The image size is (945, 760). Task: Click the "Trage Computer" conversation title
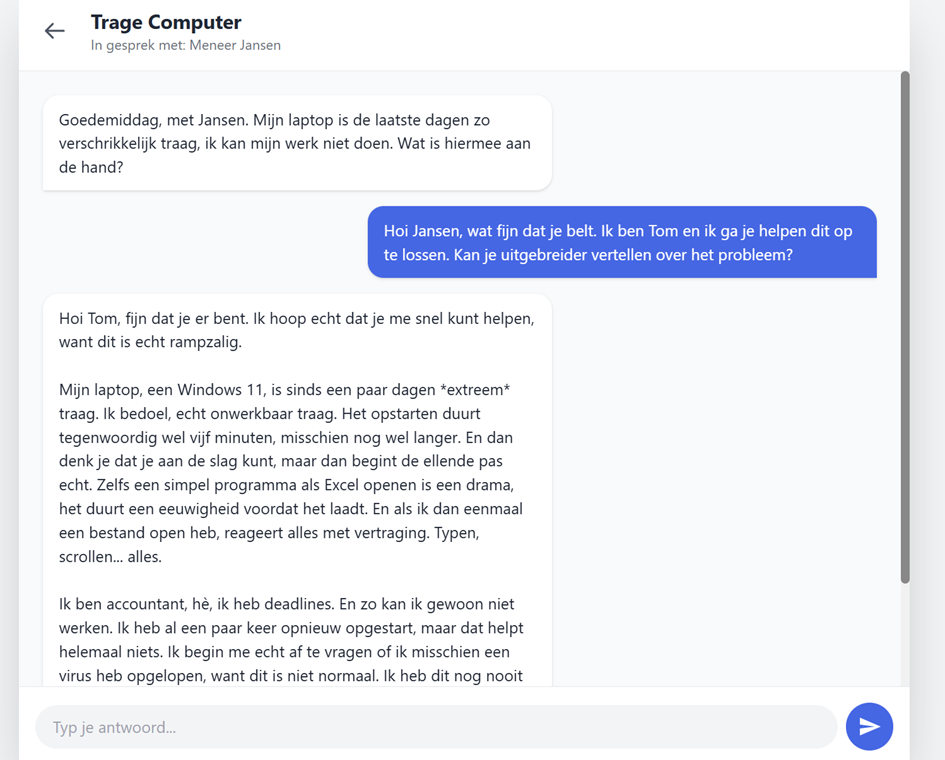166,22
